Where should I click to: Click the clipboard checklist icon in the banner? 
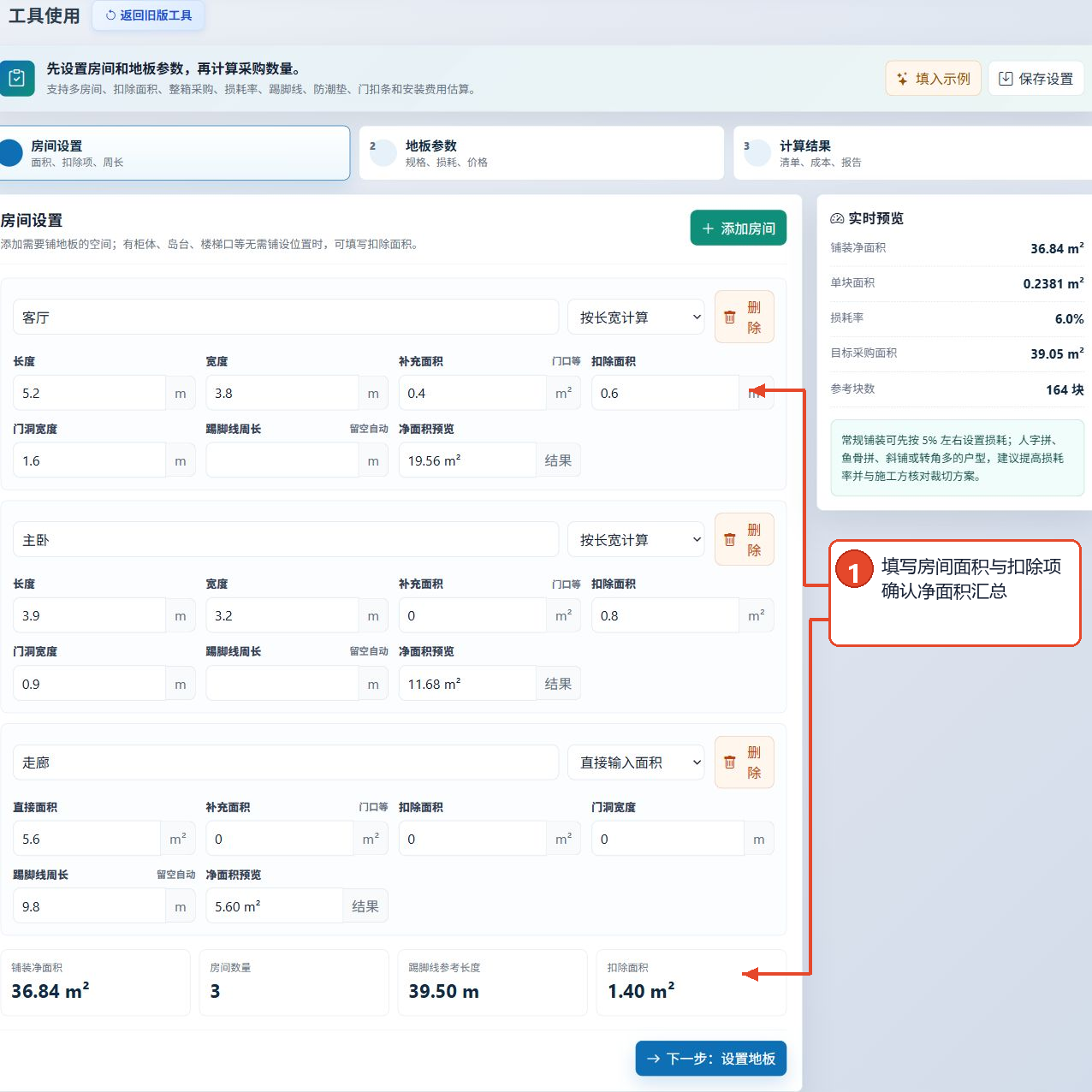coord(16,78)
